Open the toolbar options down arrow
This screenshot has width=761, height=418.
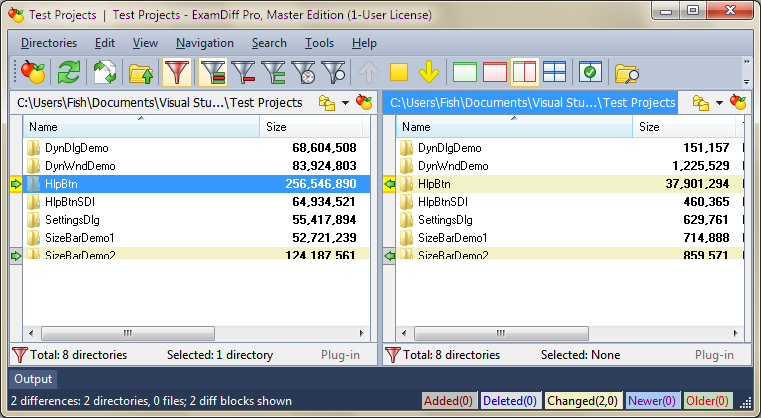point(746,82)
